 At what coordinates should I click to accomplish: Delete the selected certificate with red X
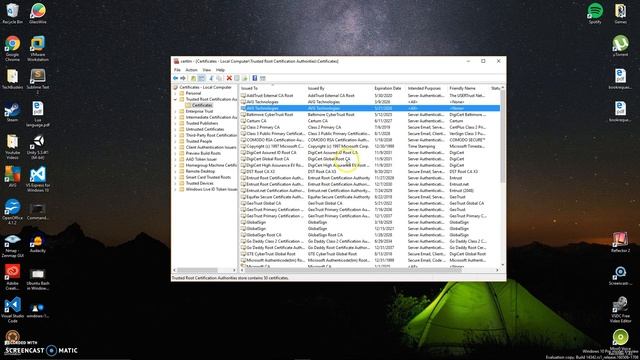click(x=229, y=78)
